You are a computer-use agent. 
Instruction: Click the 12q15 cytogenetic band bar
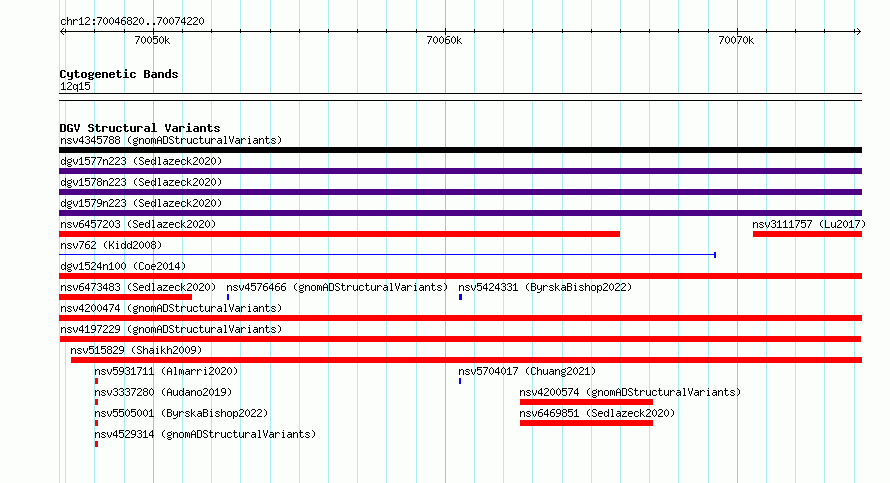[x=460, y=97]
